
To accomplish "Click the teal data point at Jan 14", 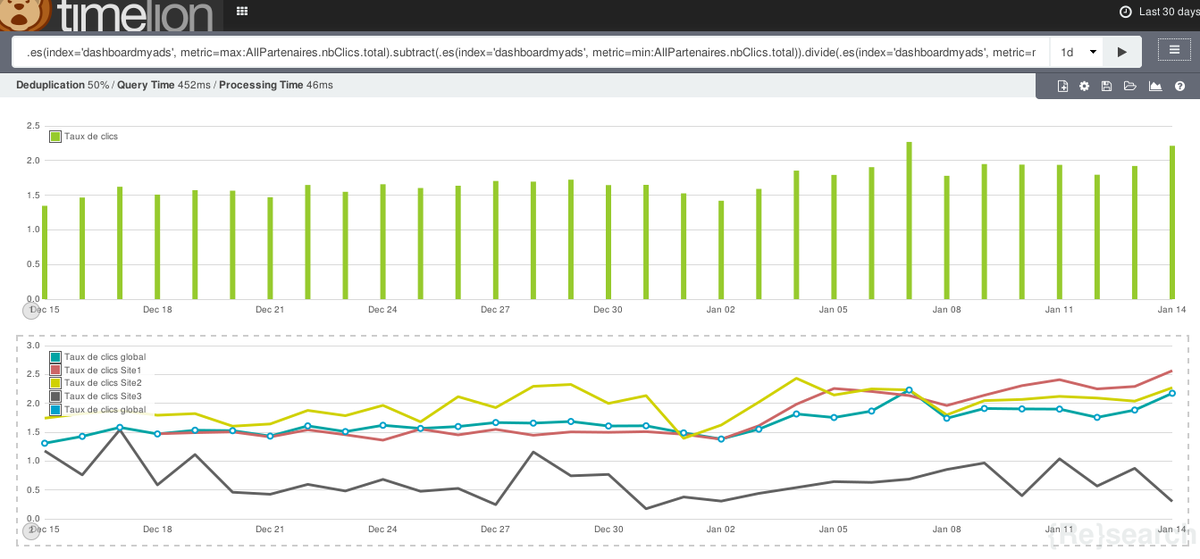I will 1171,393.
